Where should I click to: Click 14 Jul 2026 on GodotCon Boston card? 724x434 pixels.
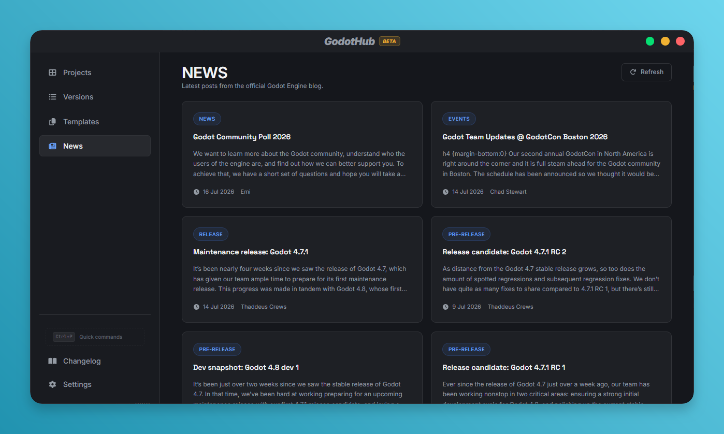click(x=468, y=192)
